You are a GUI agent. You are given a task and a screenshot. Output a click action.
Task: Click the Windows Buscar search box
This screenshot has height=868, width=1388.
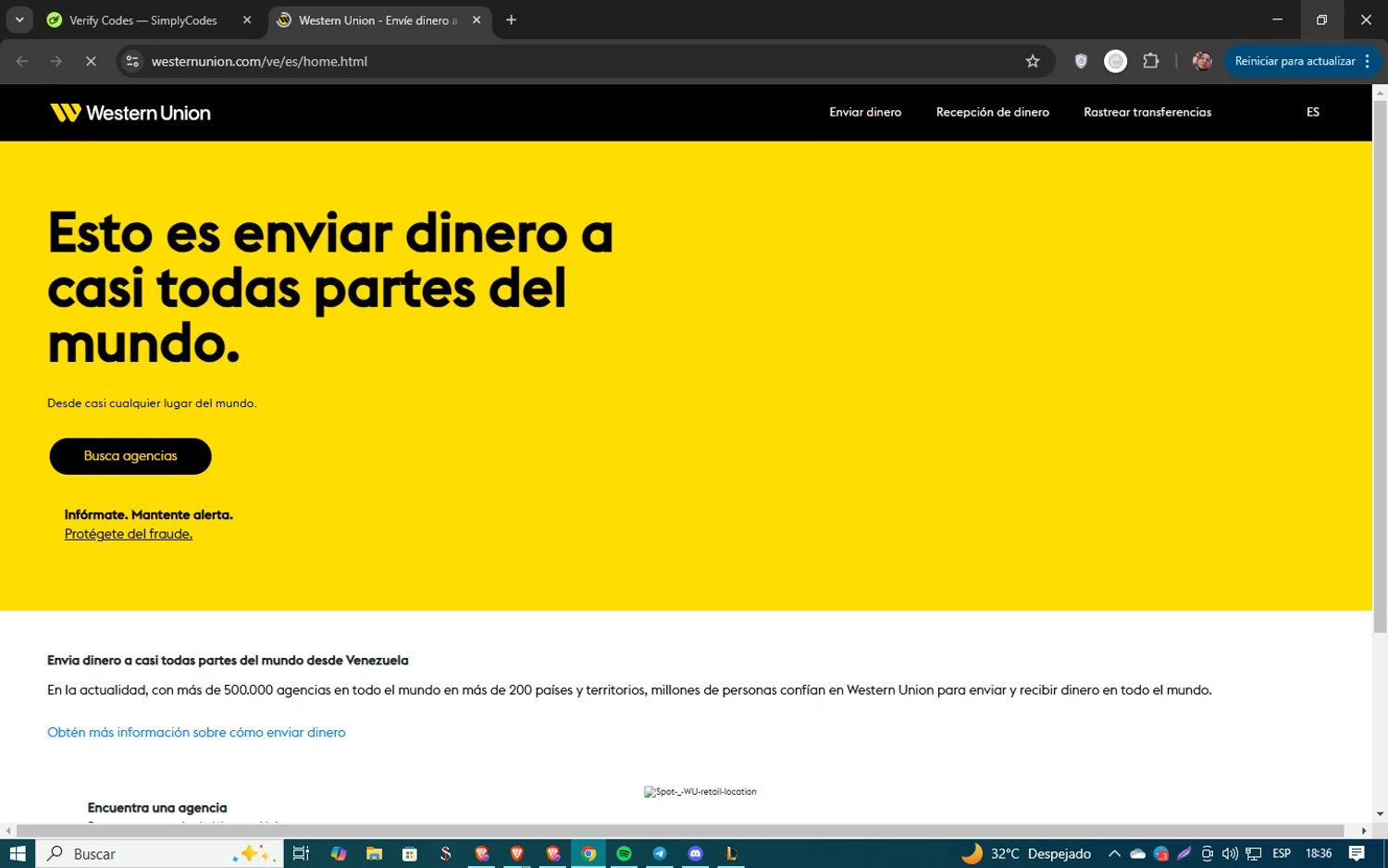tap(157, 853)
